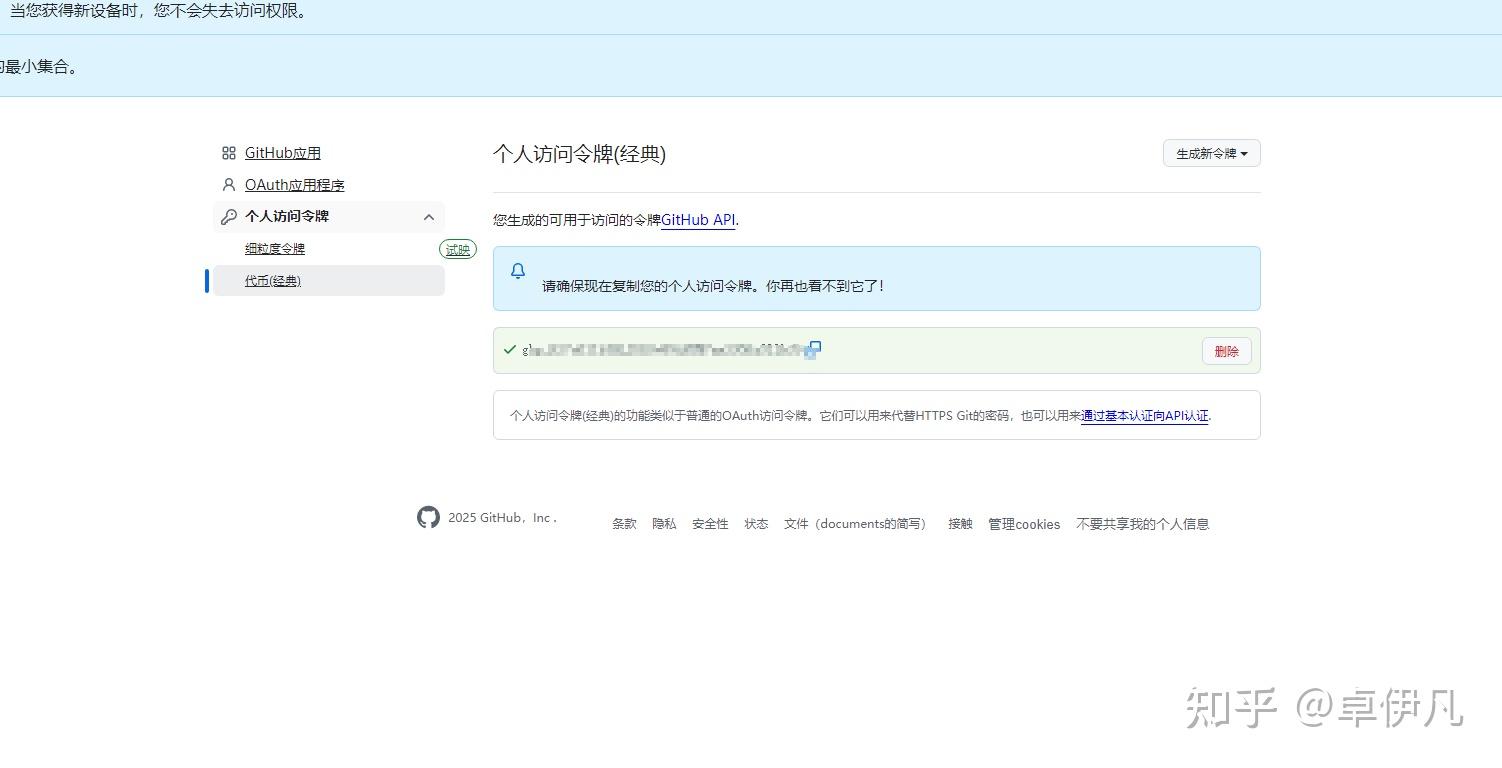
Task: Open the 通过基本认证向API认证 link
Action: point(1144,415)
